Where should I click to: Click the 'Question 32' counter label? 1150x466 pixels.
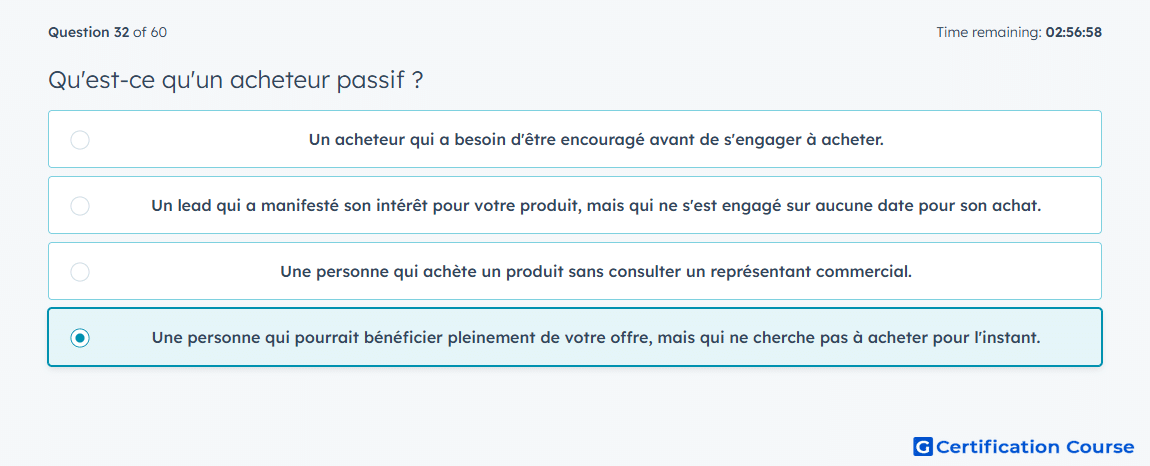[x=88, y=32]
